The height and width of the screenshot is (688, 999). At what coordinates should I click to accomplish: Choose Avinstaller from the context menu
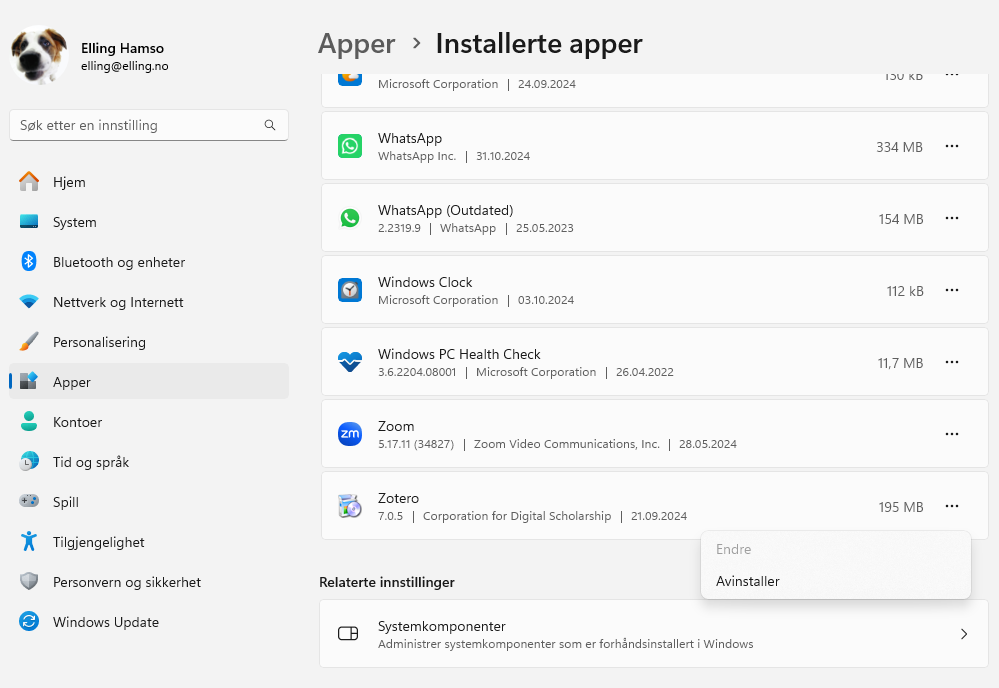pyautogui.click(x=836, y=581)
